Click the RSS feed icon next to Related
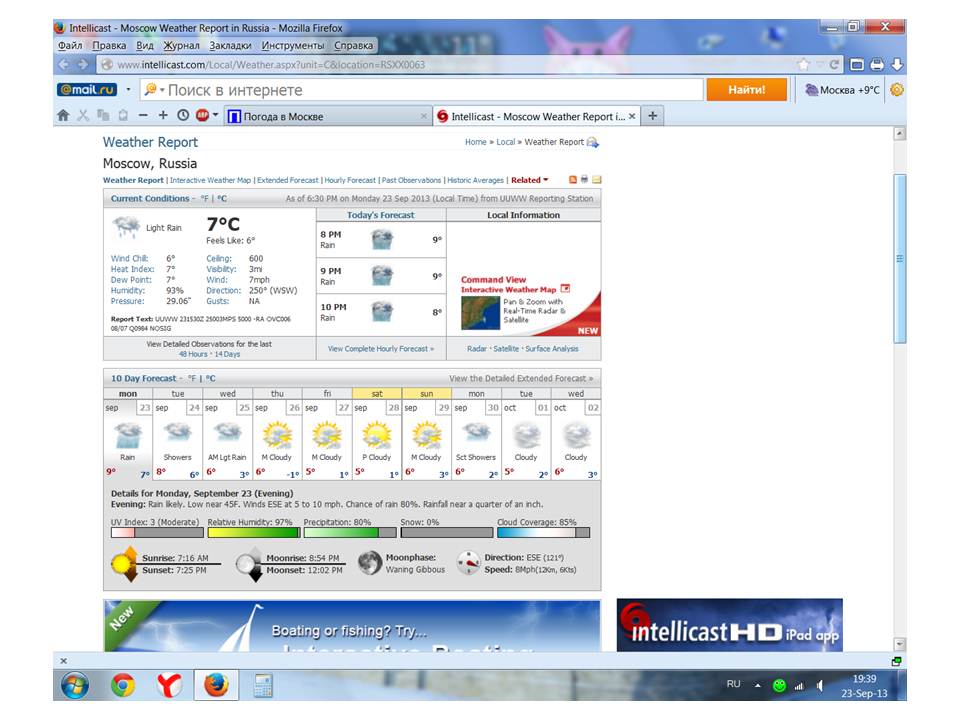Viewport: 960px width, 720px height. click(x=573, y=180)
